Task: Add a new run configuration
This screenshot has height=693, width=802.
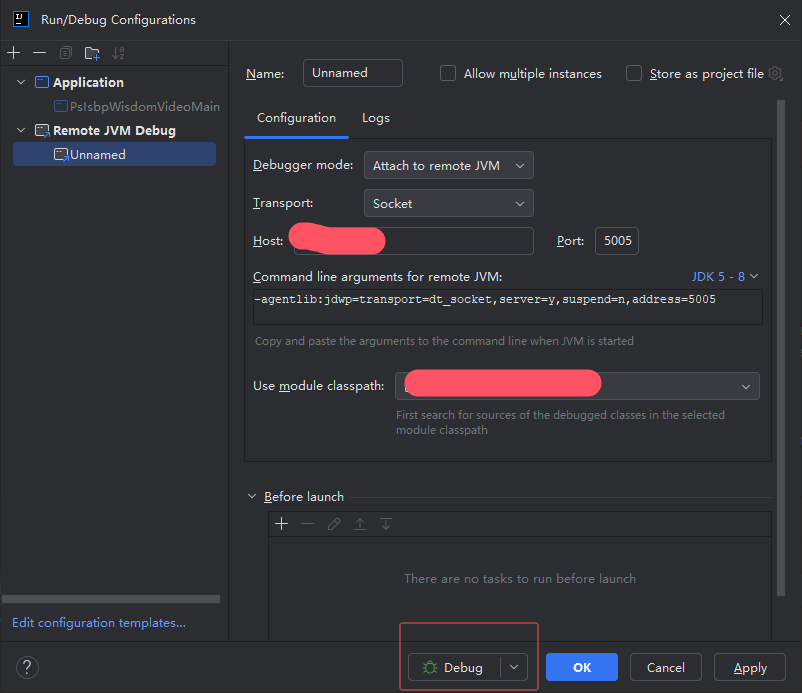Action: [14, 53]
